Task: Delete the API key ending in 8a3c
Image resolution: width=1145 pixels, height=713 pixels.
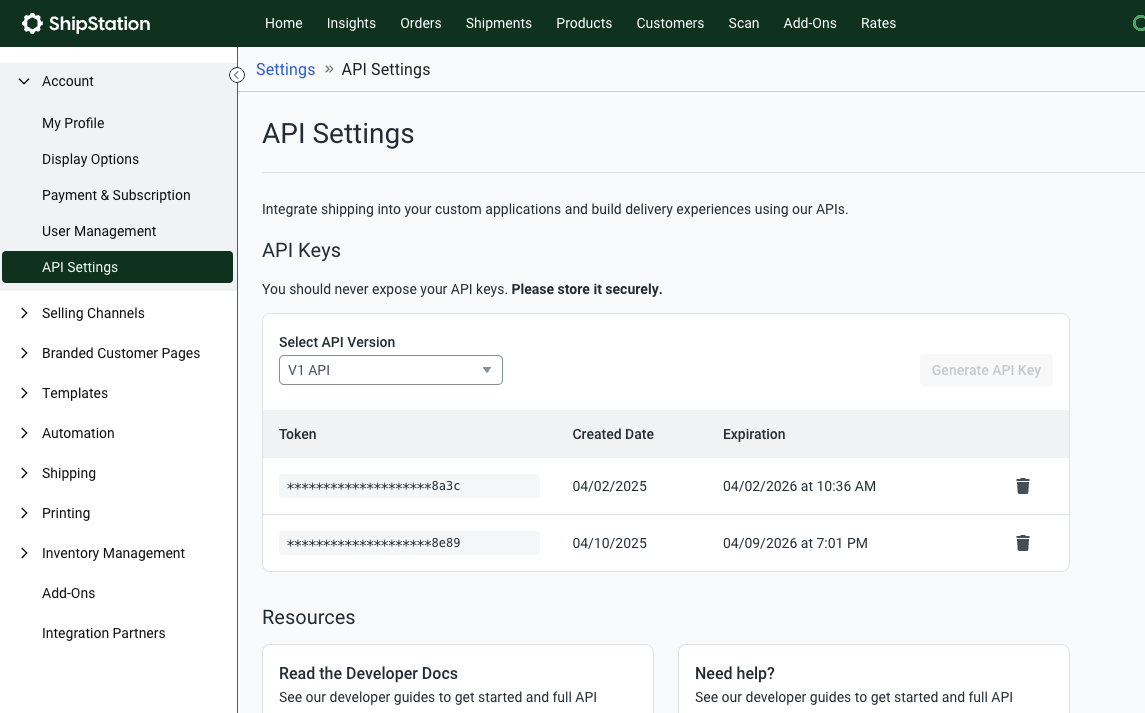Action: click(x=1022, y=486)
